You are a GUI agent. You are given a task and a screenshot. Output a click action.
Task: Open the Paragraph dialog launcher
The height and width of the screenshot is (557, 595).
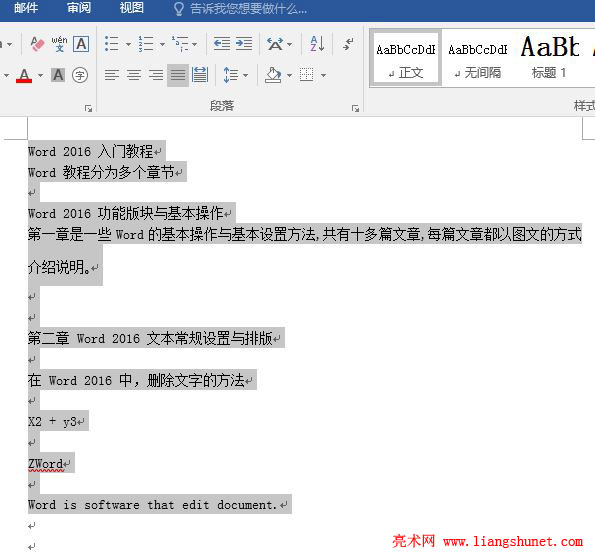pyautogui.click(x=355, y=109)
